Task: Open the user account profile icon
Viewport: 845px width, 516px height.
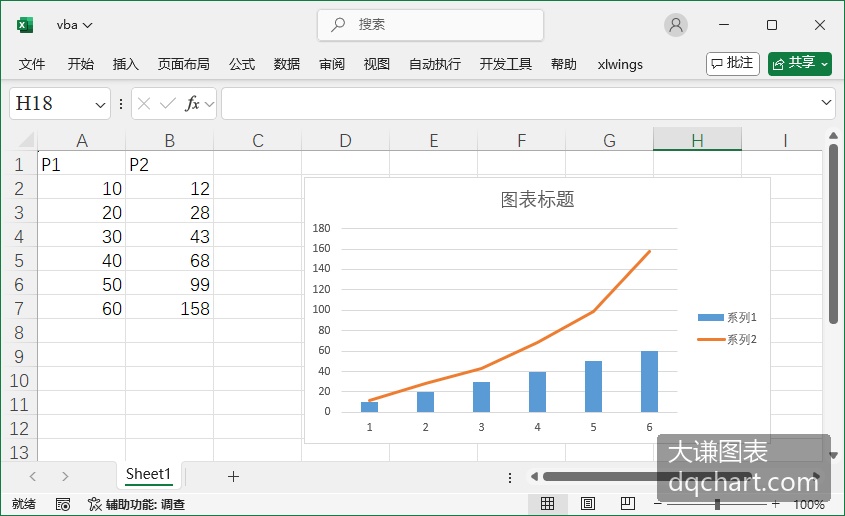Action: point(675,25)
